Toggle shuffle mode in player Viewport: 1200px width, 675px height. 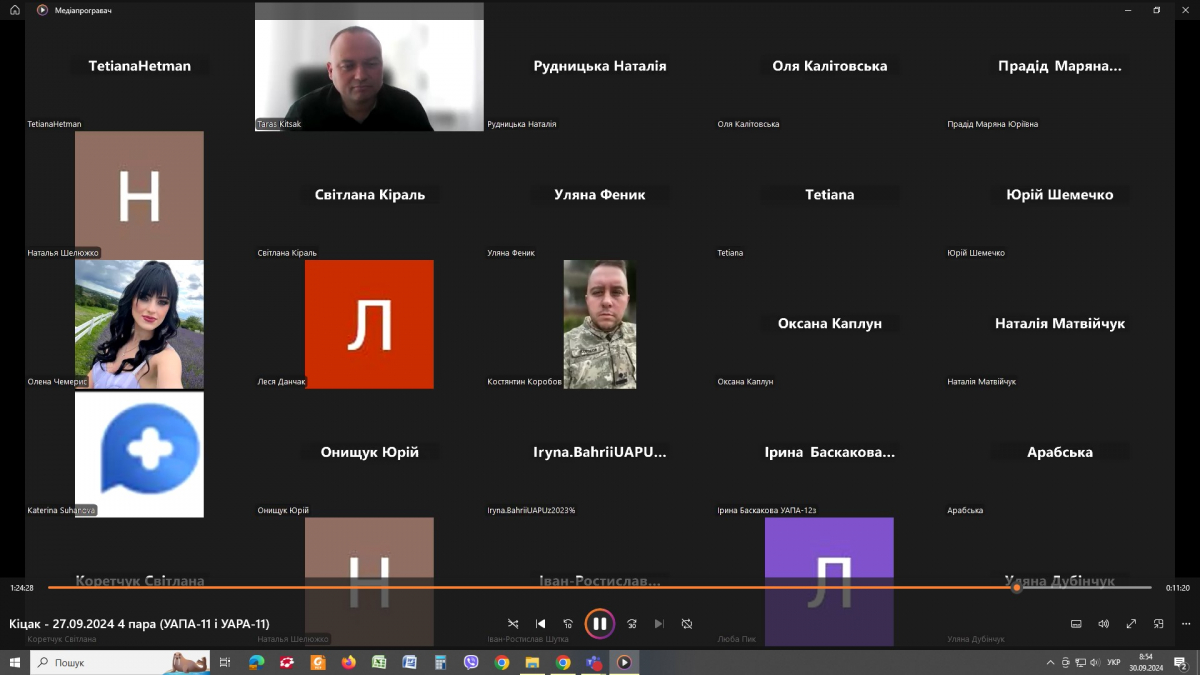[513, 624]
